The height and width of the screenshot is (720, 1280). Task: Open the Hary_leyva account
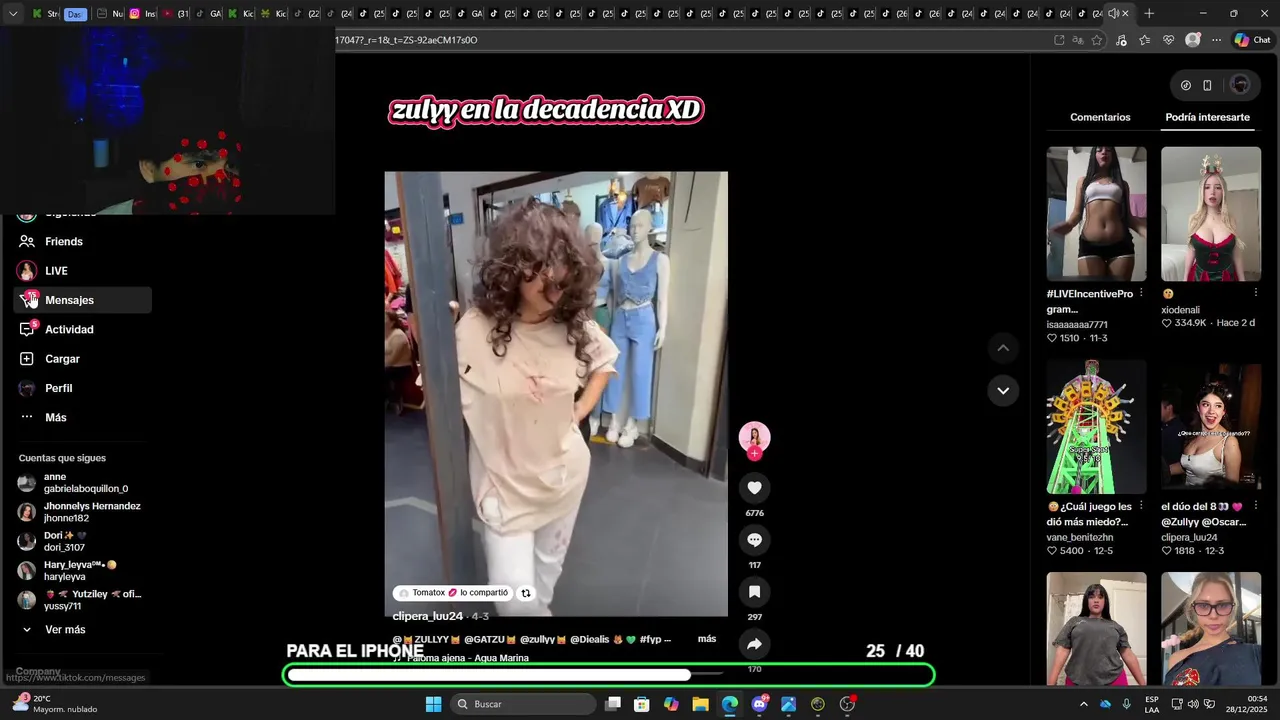82,571
